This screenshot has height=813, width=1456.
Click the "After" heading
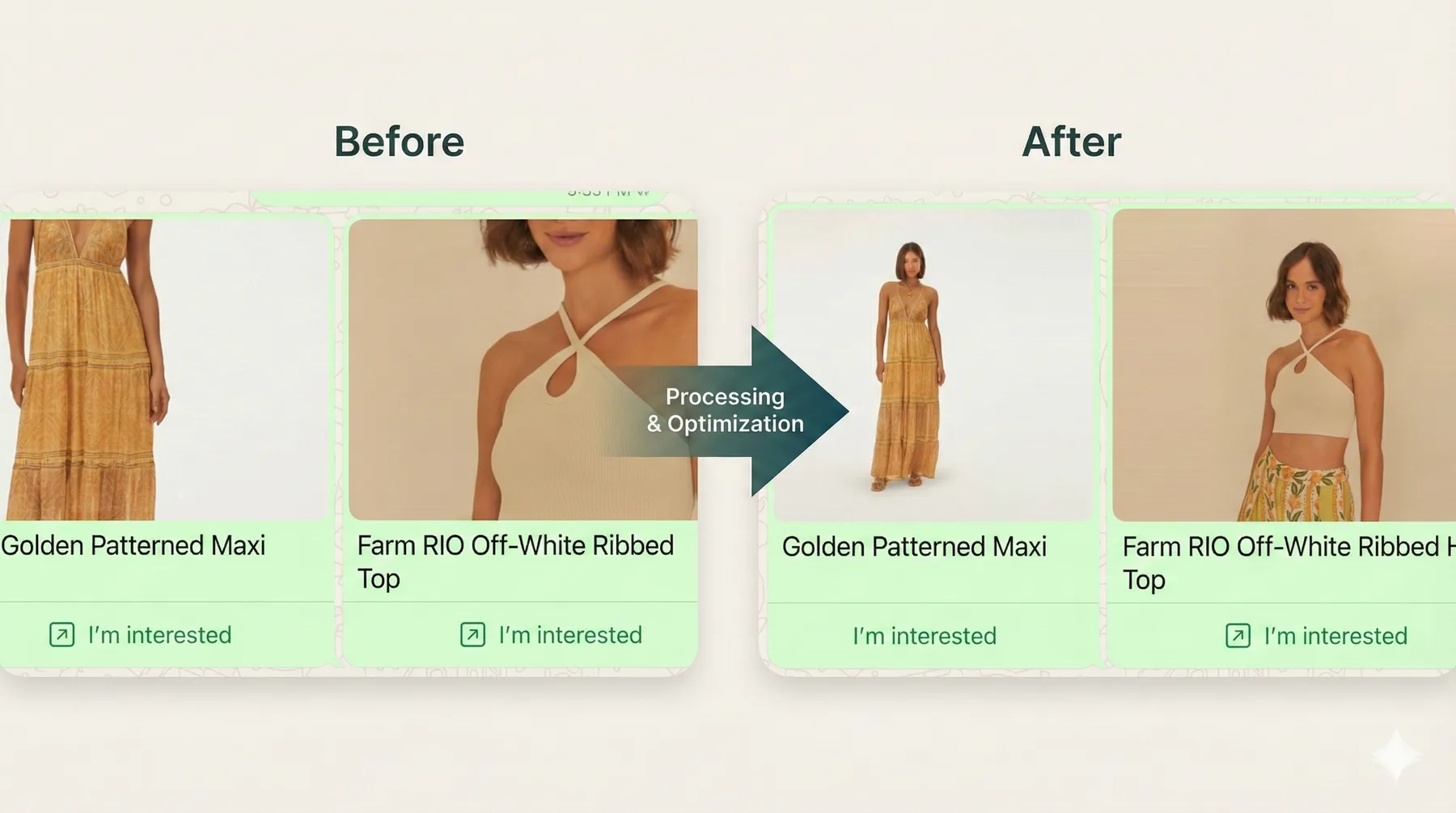coord(1072,142)
